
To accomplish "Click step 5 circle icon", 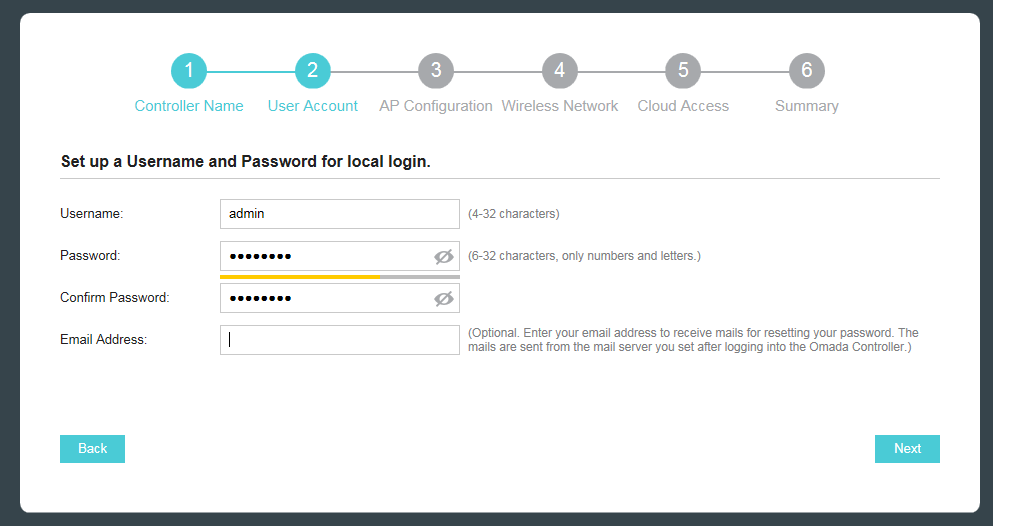I will click(x=683, y=71).
